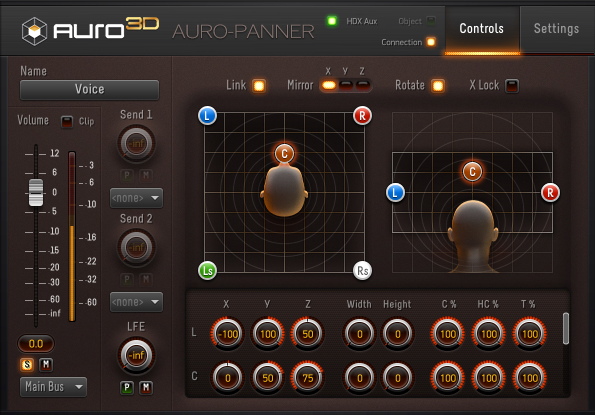Click the Solo S button under volume
This screenshot has width=595, height=415.
[27, 365]
